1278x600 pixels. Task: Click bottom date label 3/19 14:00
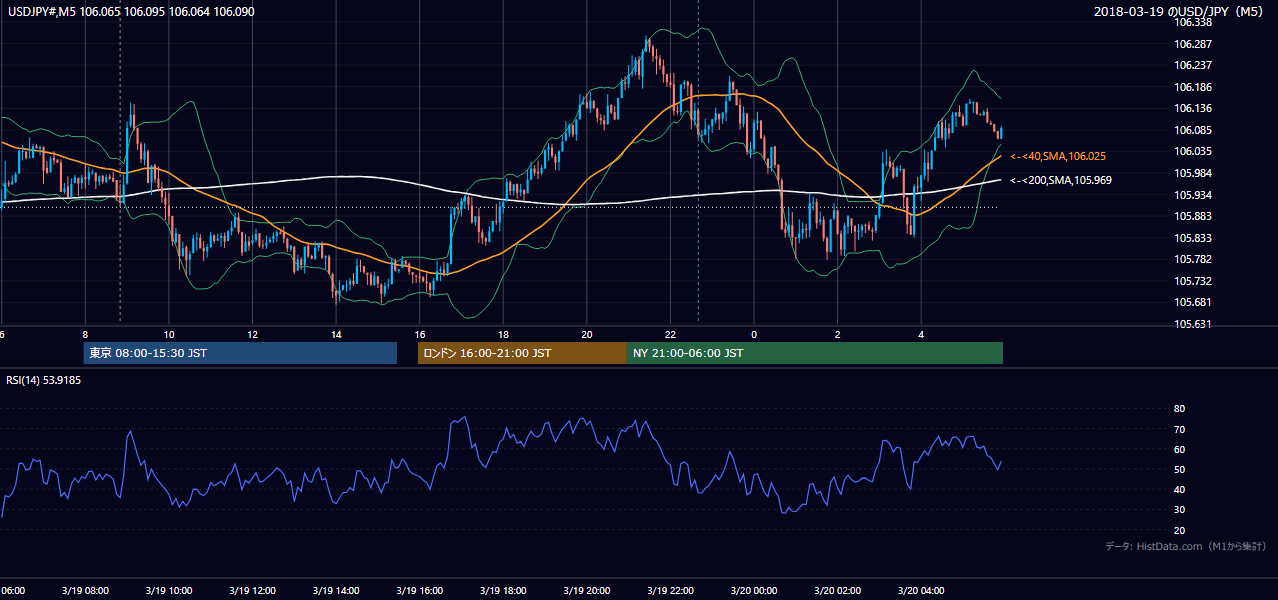336,591
